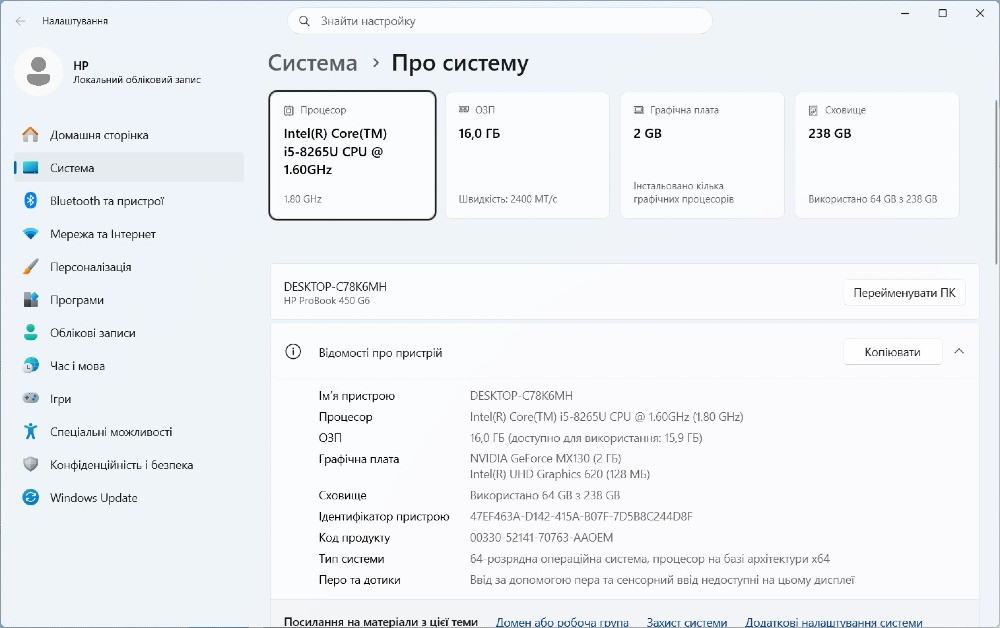Open Програми section
This screenshot has width=1000, height=628.
tap(129, 300)
